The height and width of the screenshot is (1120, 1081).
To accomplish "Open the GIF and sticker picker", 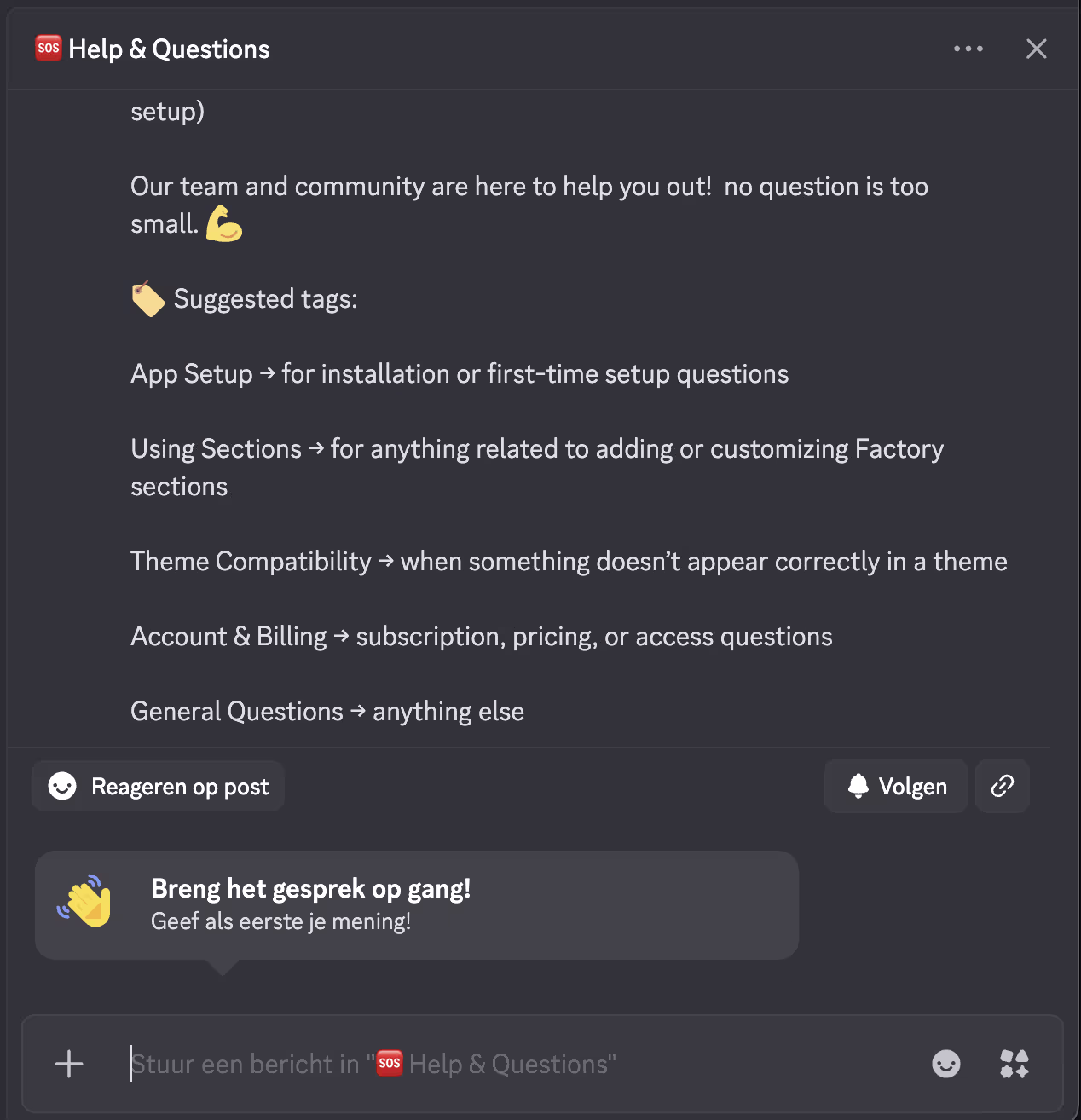I will (x=1014, y=1065).
